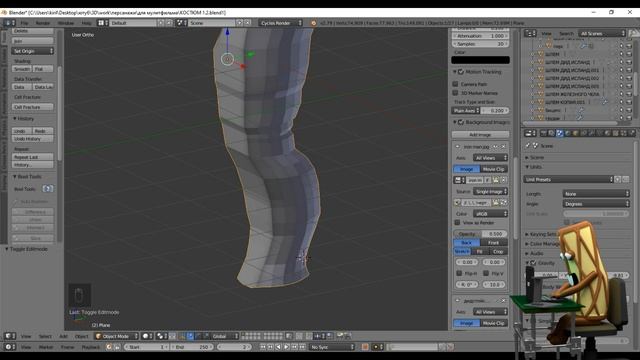Adjust the Attenuation value slider

click(x=480, y=36)
